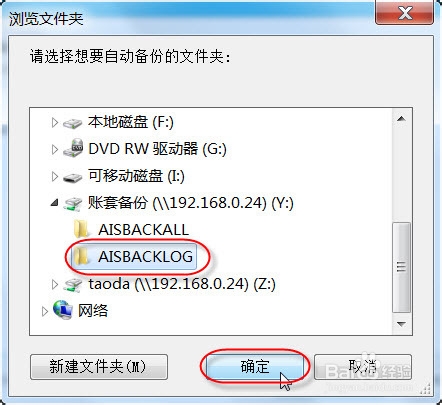This screenshot has width=442, height=405.
Task: Confirm selection with the 确定 button
Action: tap(255, 367)
